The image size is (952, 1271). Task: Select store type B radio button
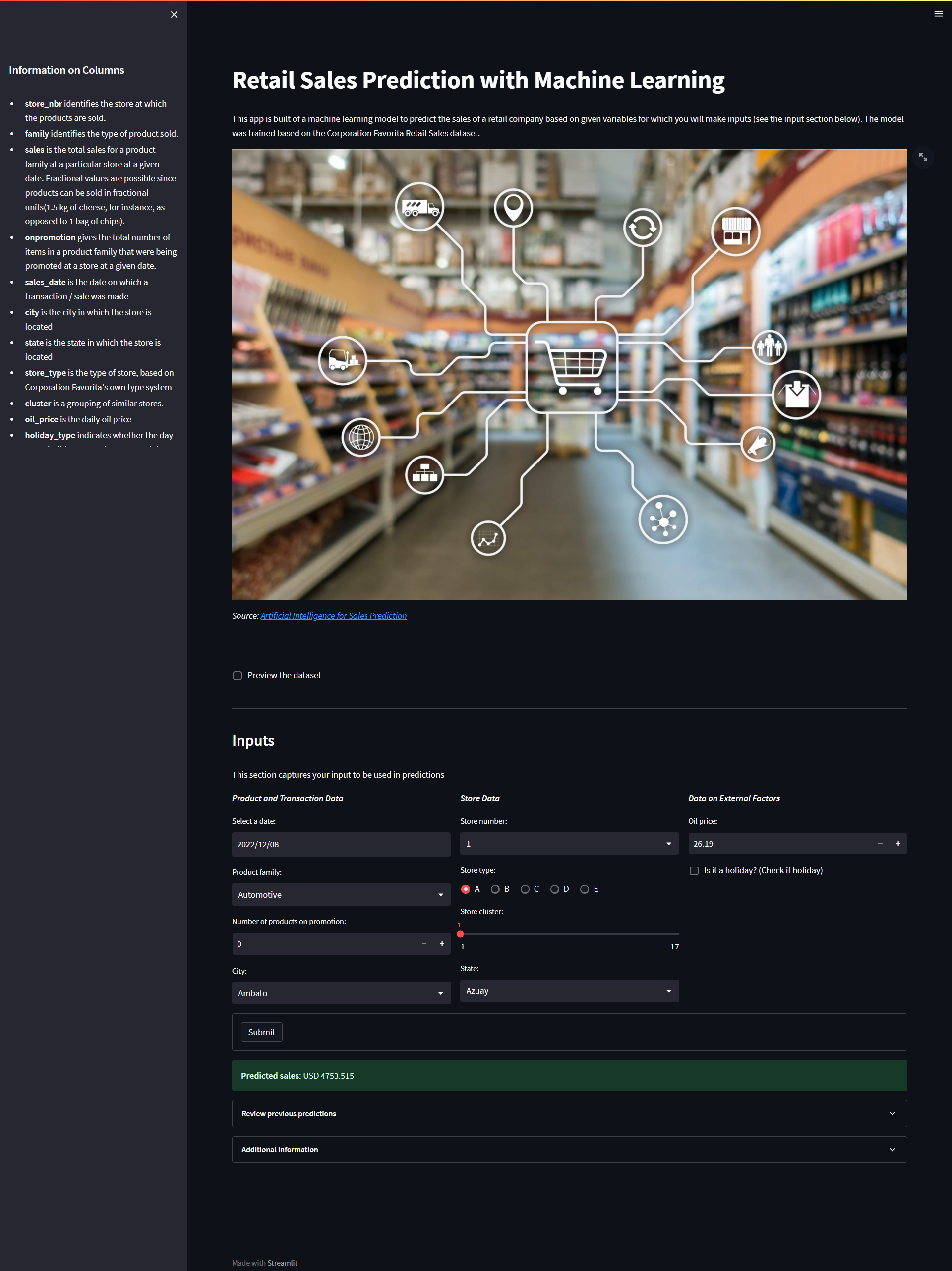click(x=495, y=889)
